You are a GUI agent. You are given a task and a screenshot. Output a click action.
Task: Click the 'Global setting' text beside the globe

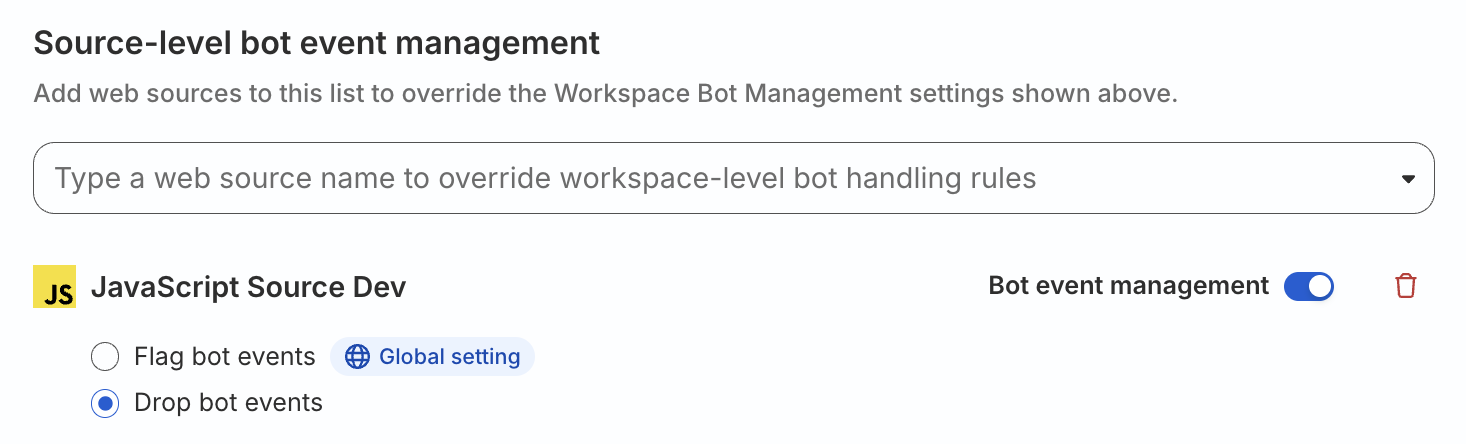(x=450, y=357)
